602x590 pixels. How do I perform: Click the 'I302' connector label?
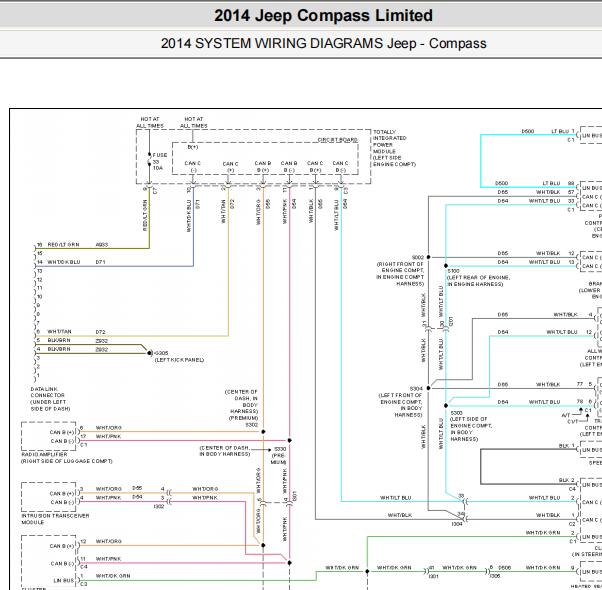point(159,506)
